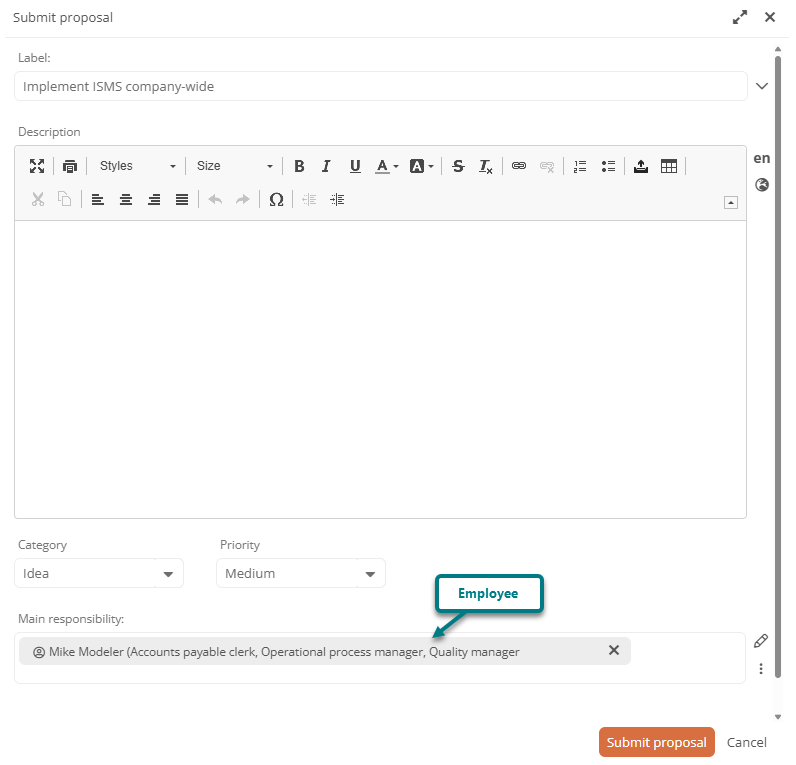The image size is (796, 765).
Task: Maximize the rich text editor
Action: pos(37,166)
